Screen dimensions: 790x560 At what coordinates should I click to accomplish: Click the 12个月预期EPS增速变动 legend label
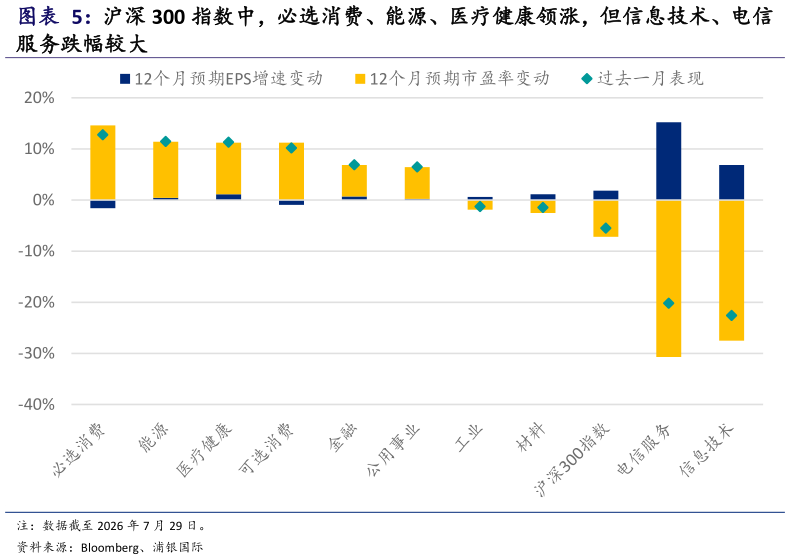[229, 79]
